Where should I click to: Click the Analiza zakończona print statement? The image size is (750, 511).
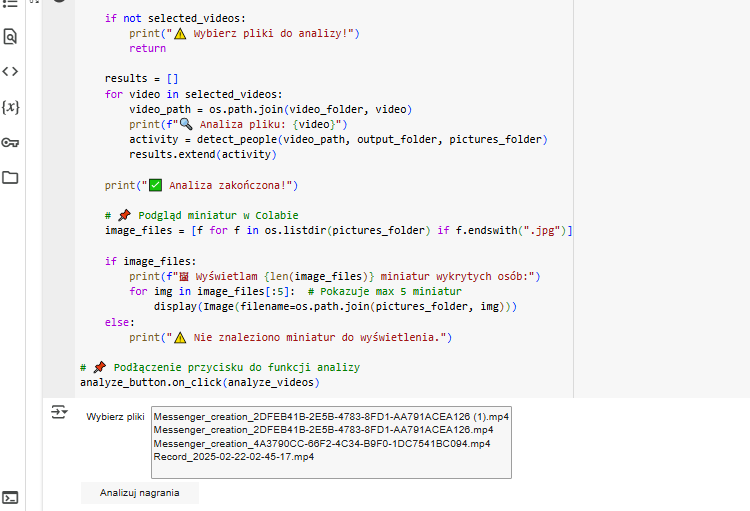click(x=201, y=185)
